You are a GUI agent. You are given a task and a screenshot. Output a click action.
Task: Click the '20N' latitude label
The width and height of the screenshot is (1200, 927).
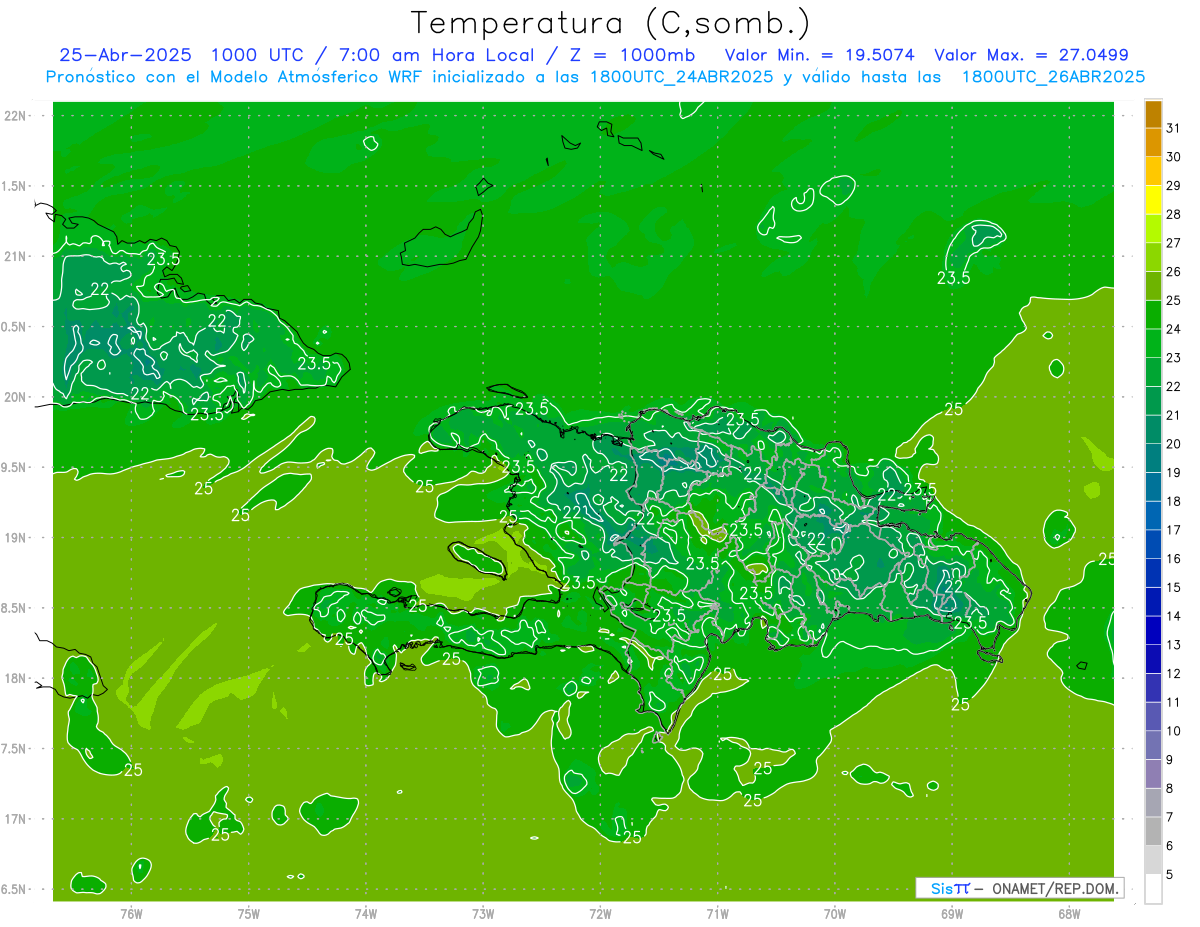(x=16, y=397)
